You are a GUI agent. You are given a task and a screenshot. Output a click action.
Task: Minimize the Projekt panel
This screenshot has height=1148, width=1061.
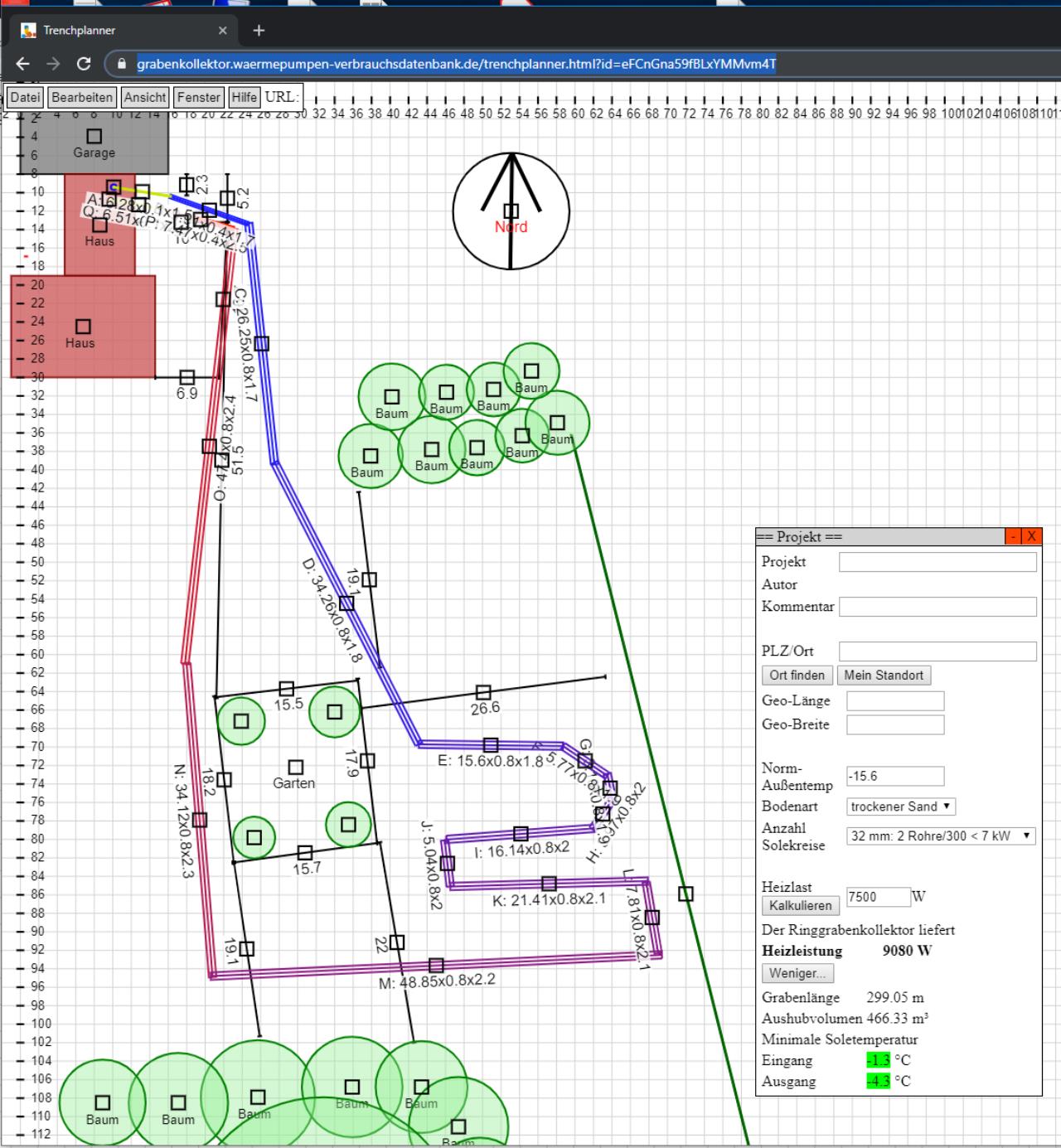(1014, 536)
